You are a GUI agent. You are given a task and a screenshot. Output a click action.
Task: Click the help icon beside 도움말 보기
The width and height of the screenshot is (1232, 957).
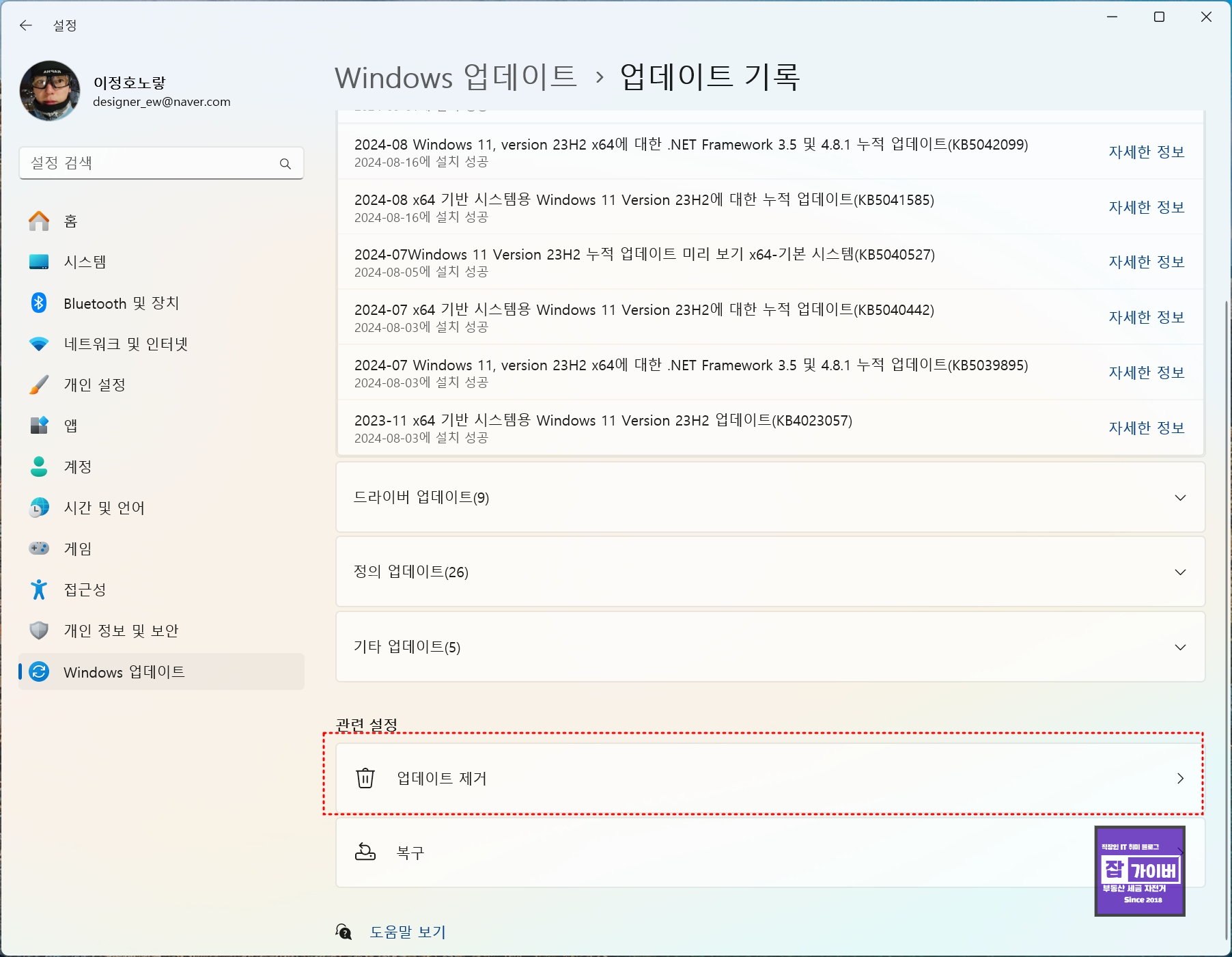[x=344, y=931]
